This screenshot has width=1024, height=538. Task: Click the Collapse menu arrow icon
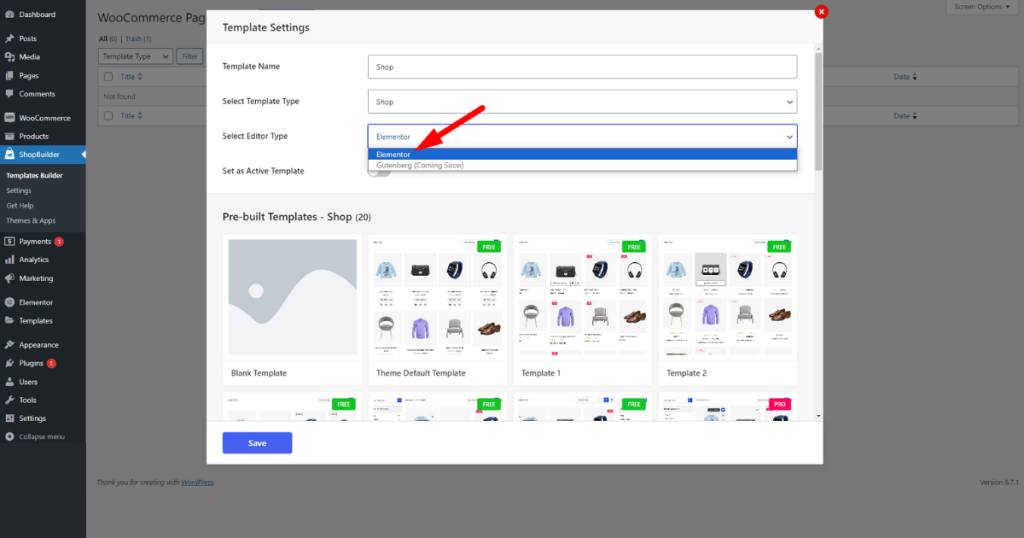tap(10, 437)
